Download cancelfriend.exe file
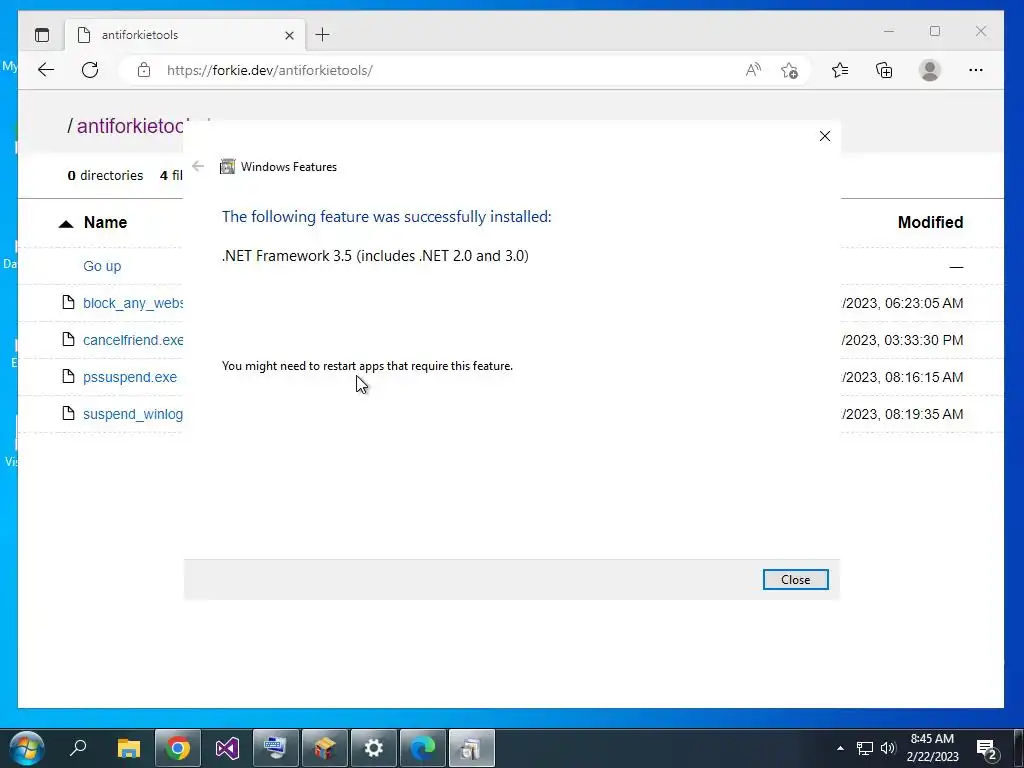1024x768 pixels. [x=133, y=340]
